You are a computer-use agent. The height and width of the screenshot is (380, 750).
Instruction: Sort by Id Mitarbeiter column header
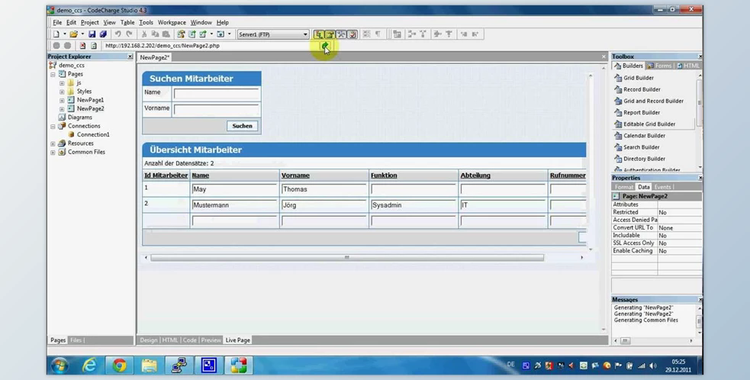point(166,176)
